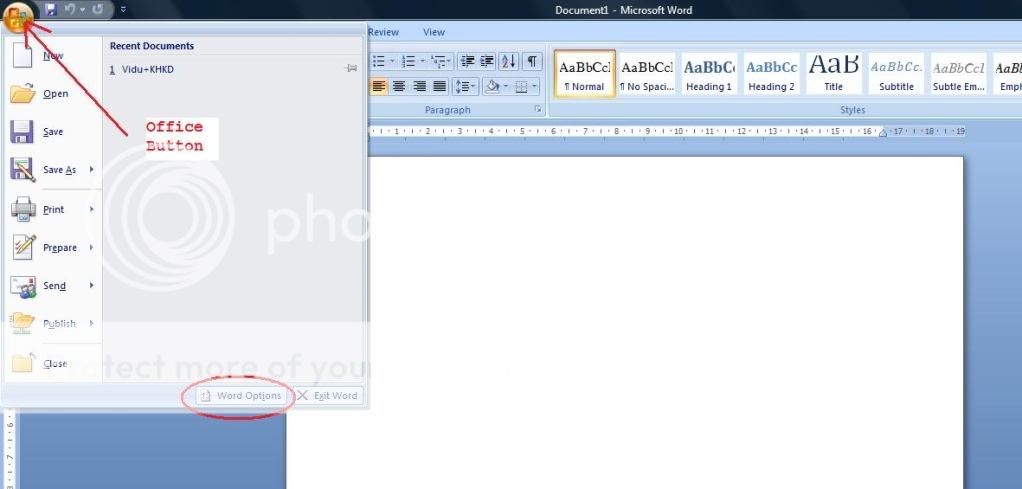Select Justify alignment
Image resolution: width=1022 pixels, height=489 pixels.
440,86
